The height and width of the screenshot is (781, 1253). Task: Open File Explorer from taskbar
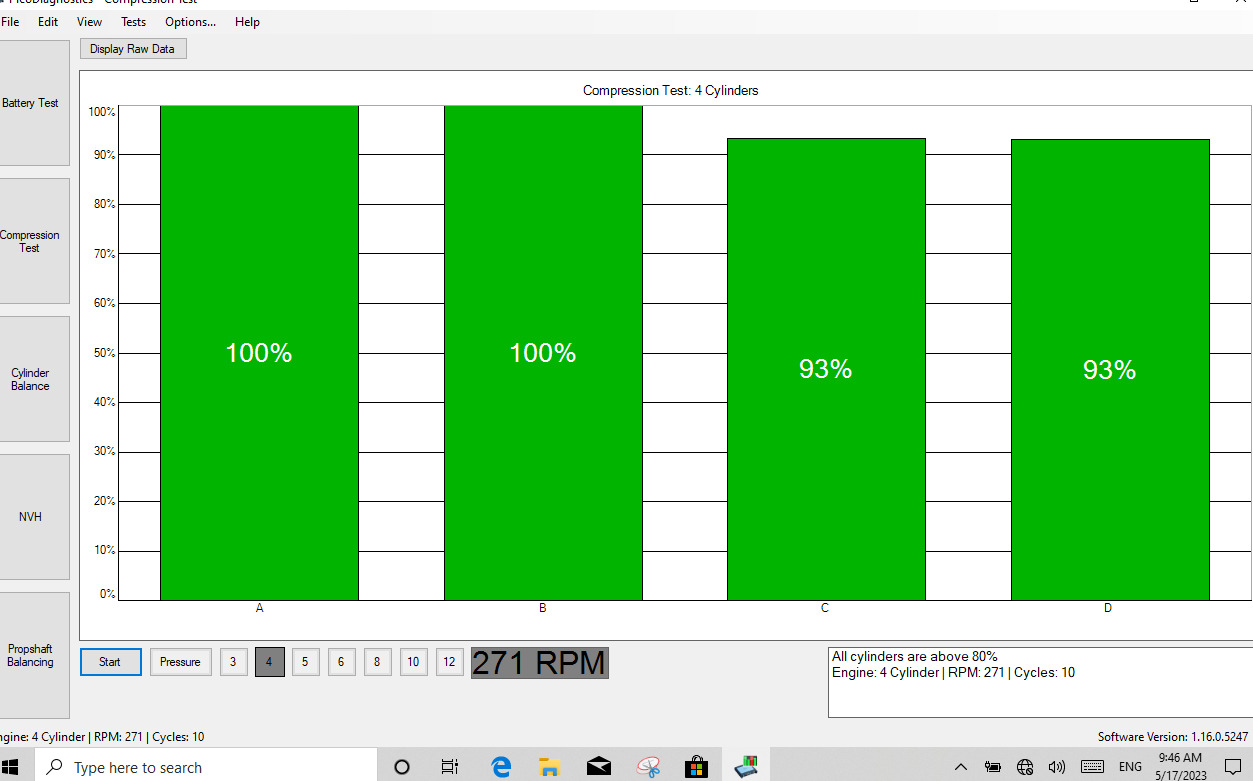[550, 767]
